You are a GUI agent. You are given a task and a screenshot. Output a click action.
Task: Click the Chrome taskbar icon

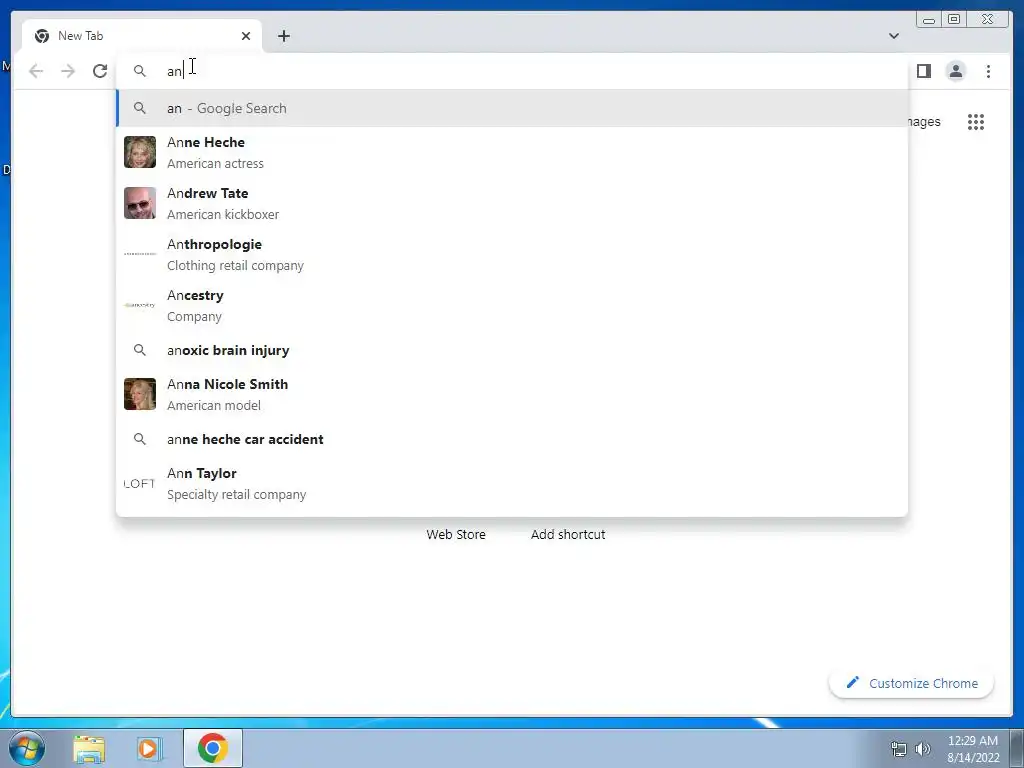213,748
